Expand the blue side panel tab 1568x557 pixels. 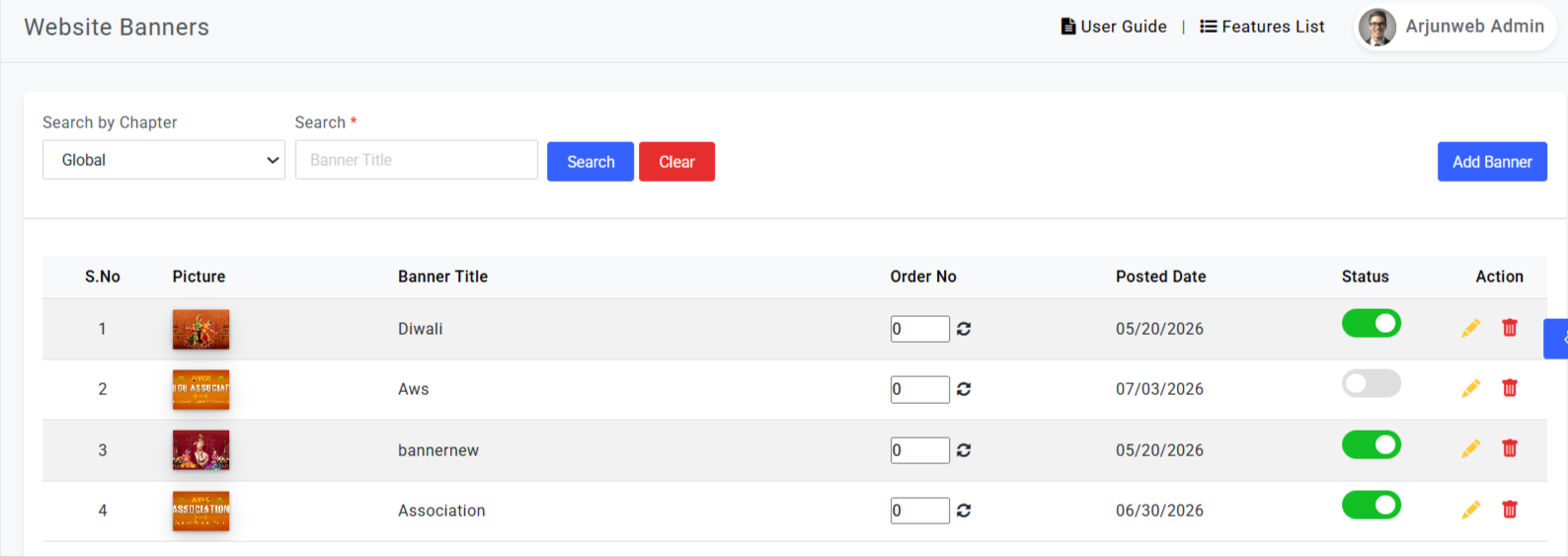click(1556, 339)
